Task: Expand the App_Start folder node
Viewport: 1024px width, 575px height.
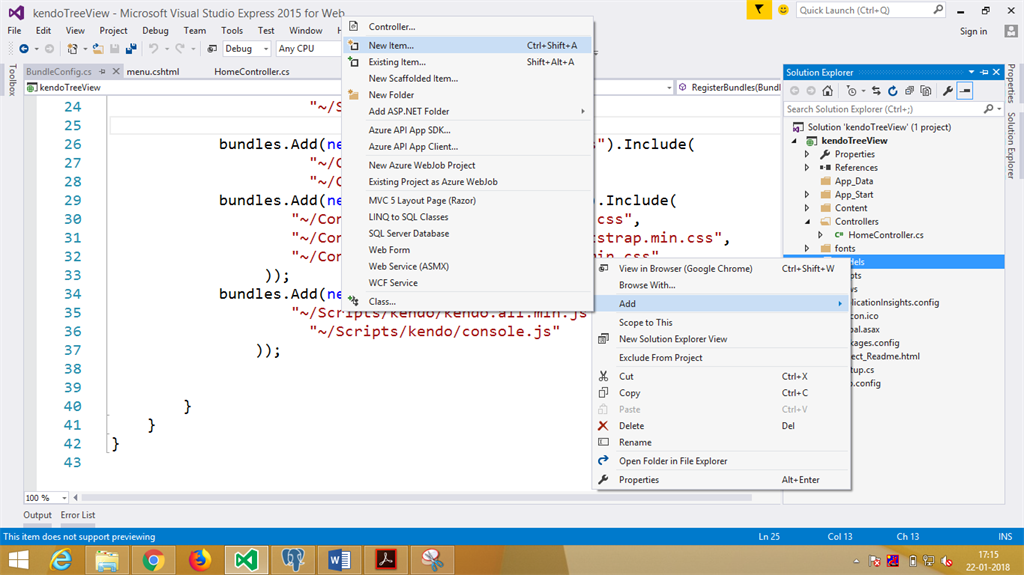Action: [808, 195]
